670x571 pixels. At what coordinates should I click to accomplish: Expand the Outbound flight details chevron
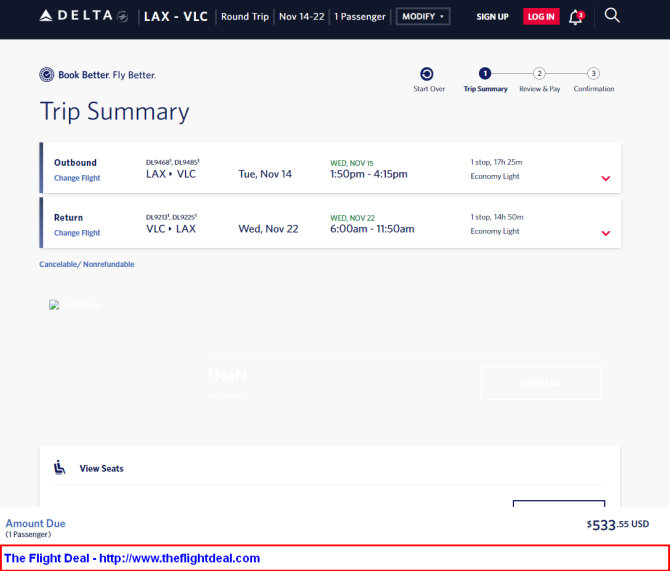click(x=605, y=178)
